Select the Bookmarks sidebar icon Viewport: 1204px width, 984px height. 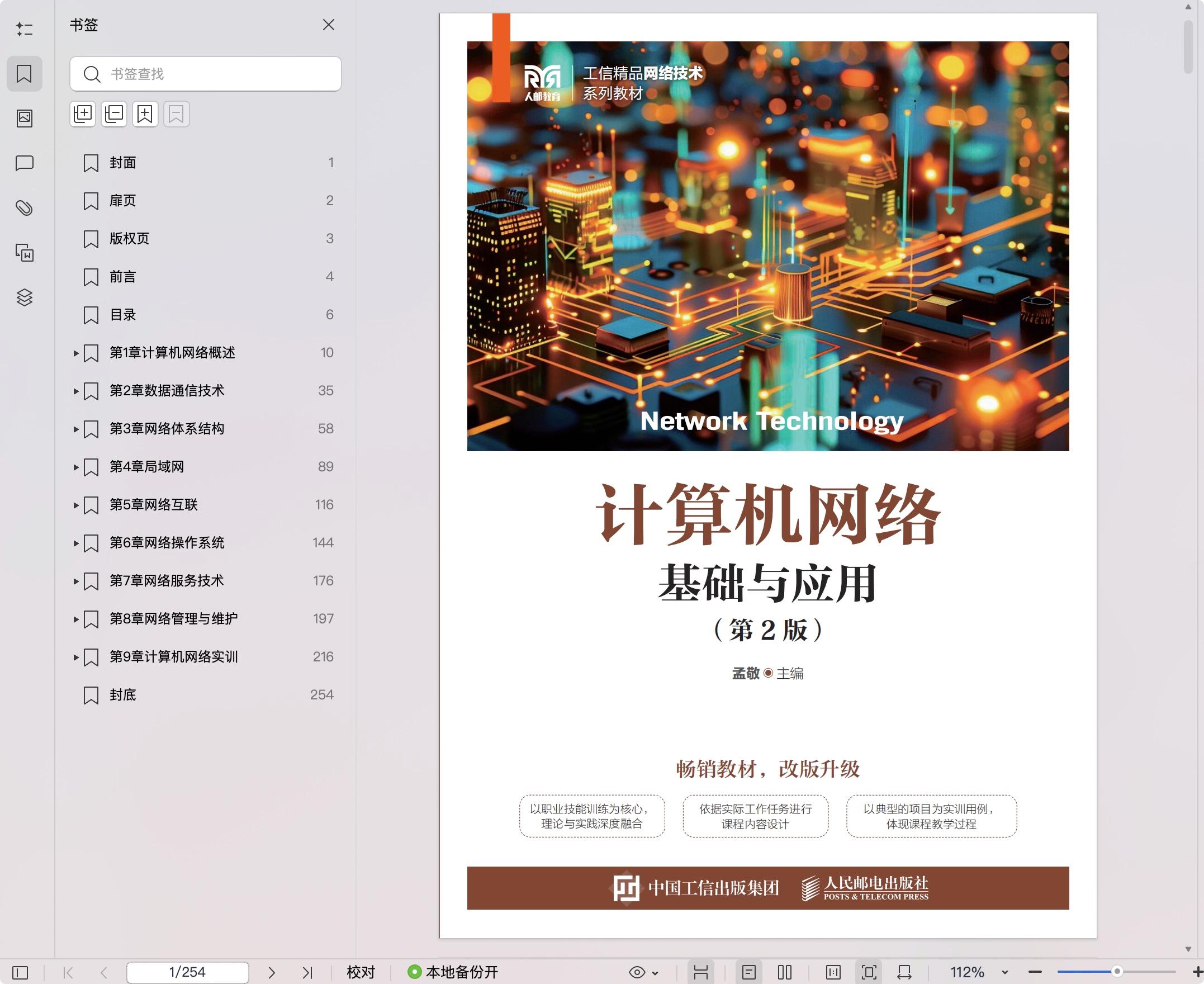(x=25, y=74)
